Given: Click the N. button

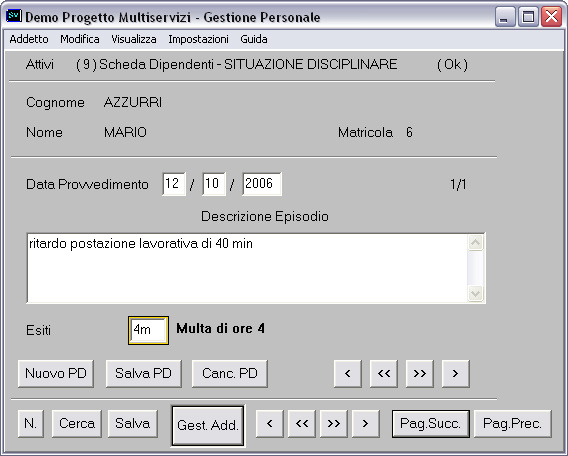Looking at the screenshot, I should pyautogui.click(x=31, y=423).
